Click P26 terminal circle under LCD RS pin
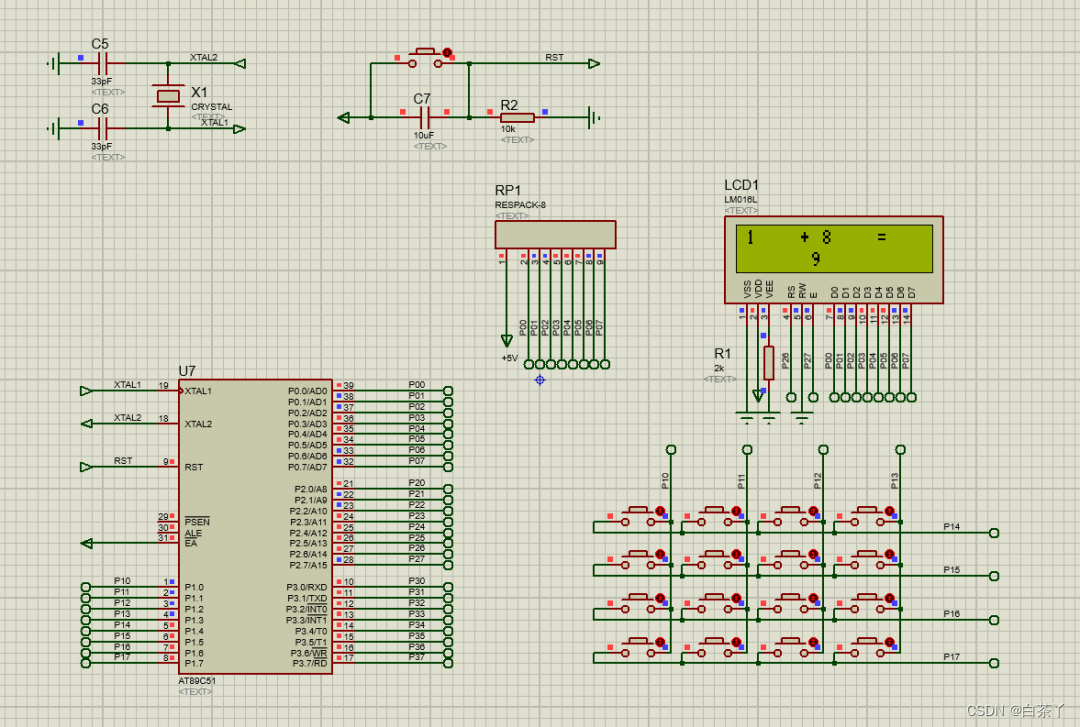 pyautogui.click(x=791, y=397)
